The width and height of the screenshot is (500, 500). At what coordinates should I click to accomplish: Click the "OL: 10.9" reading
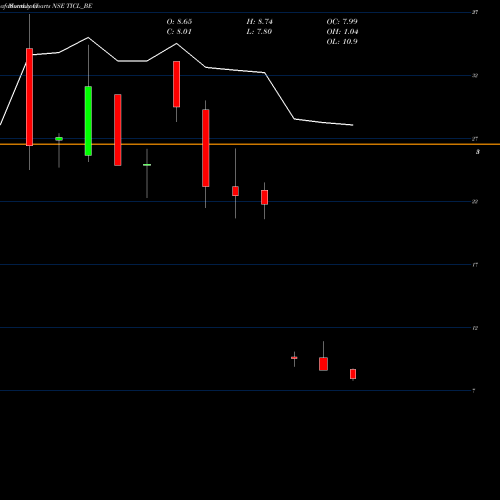coord(342,42)
